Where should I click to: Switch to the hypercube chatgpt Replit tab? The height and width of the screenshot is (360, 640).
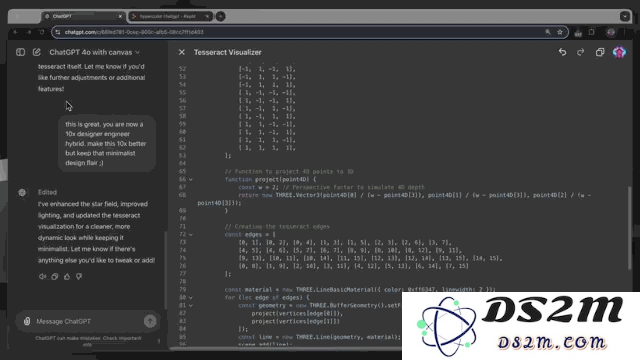(170, 16)
